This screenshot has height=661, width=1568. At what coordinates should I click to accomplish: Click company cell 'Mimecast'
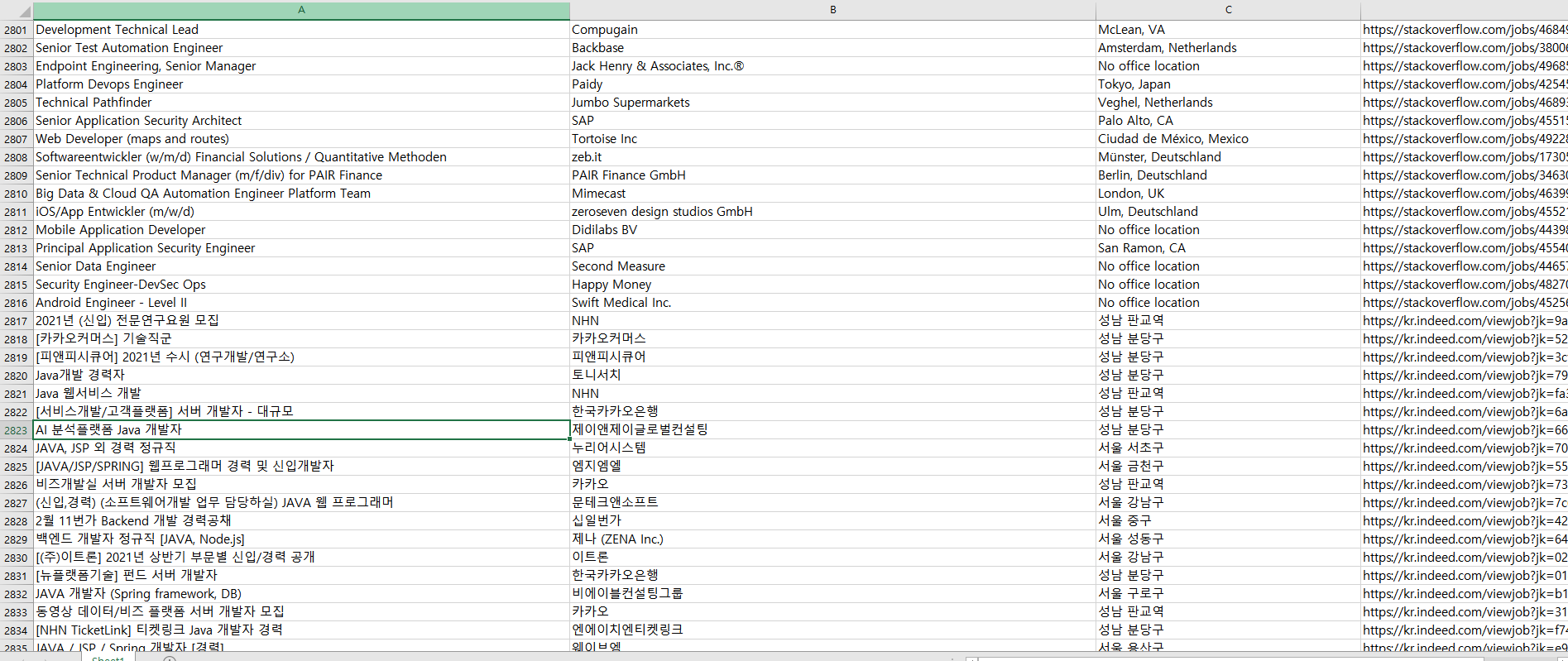coord(832,194)
